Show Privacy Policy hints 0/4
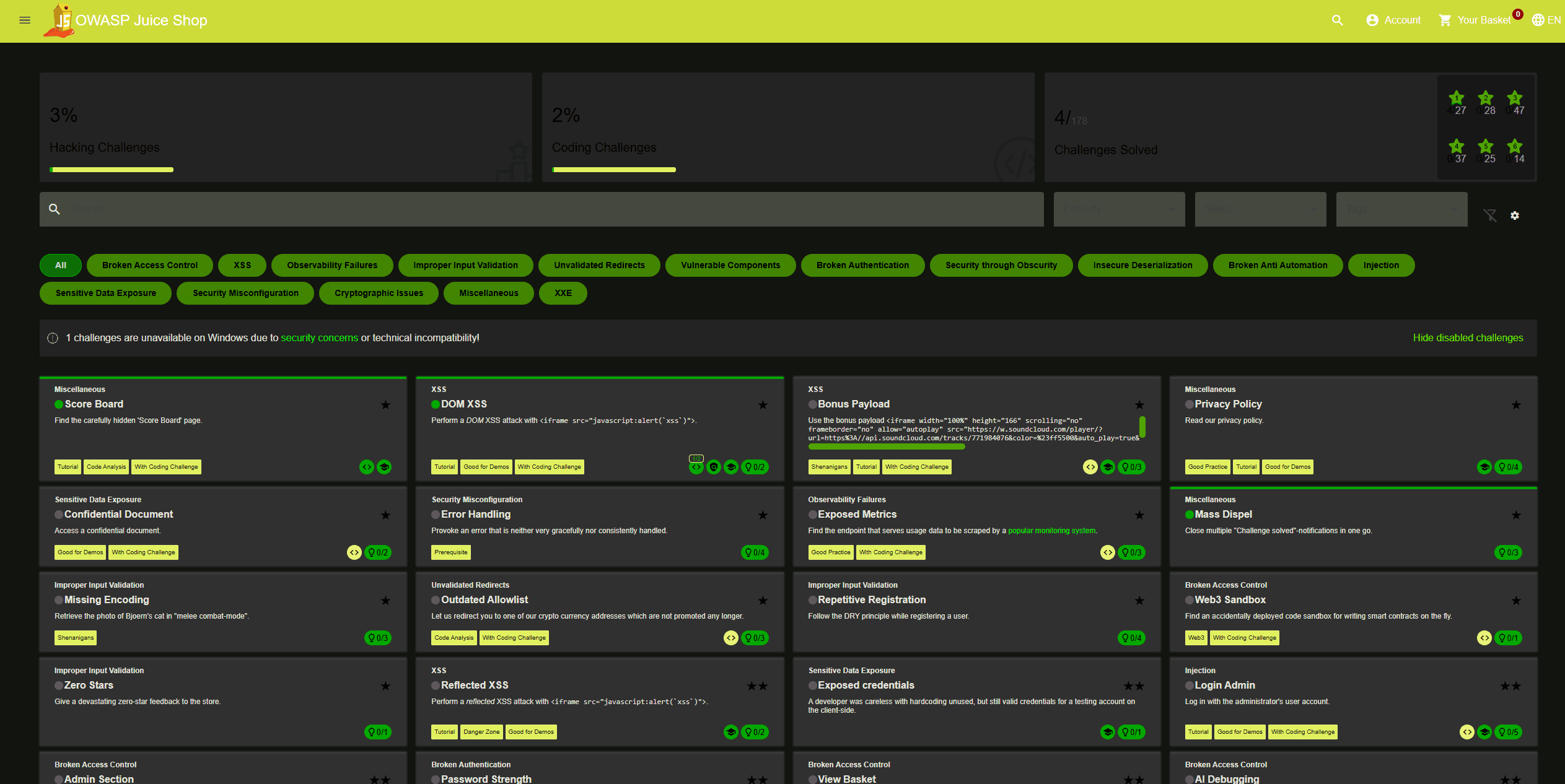The image size is (1565, 784). tap(1508, 467)
